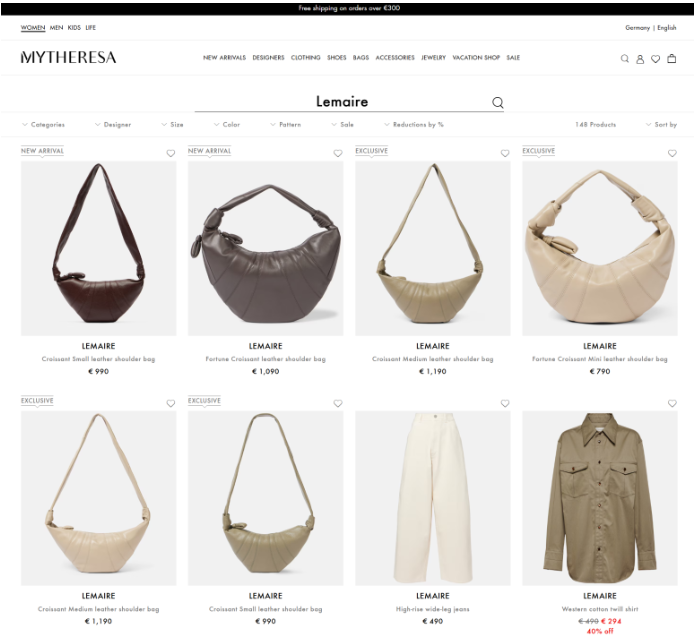Expand the Color filter dropdown
697x642 pixels.
[227, 124]
